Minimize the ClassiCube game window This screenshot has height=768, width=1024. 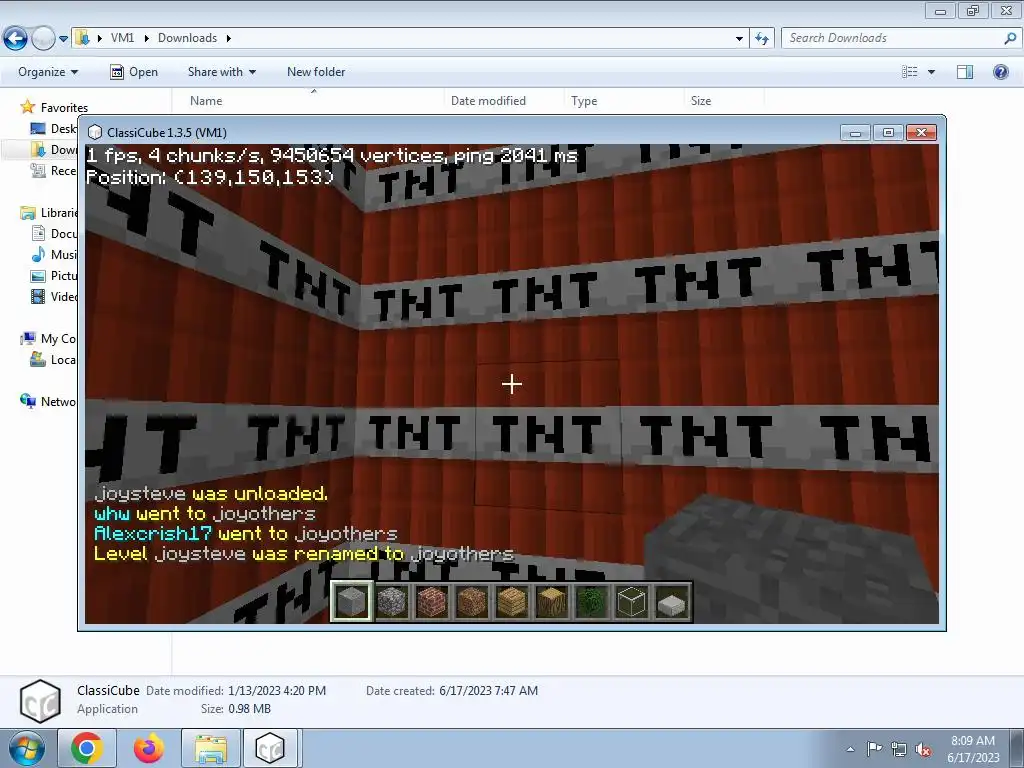click(x=856, y=133)
